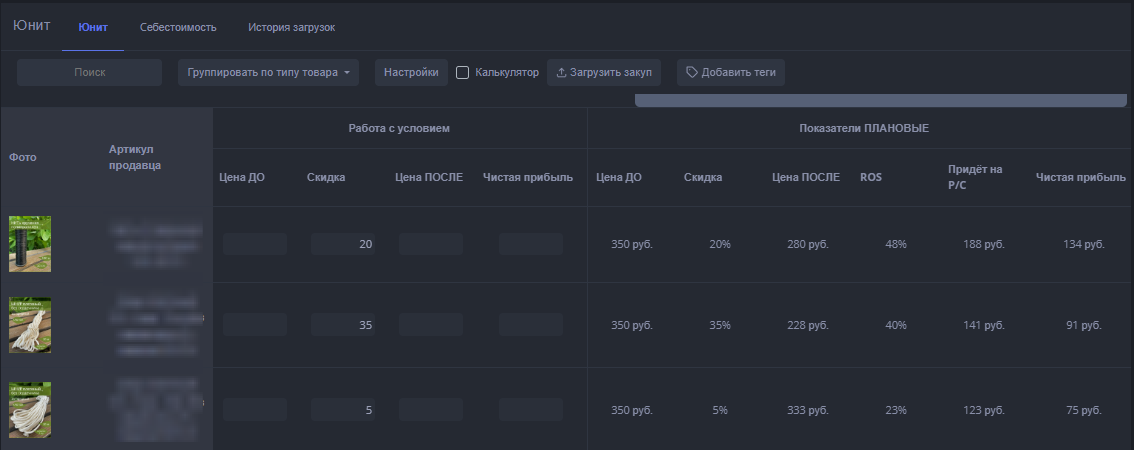Click the Скидка field with value 20

(x=343, y=245)
